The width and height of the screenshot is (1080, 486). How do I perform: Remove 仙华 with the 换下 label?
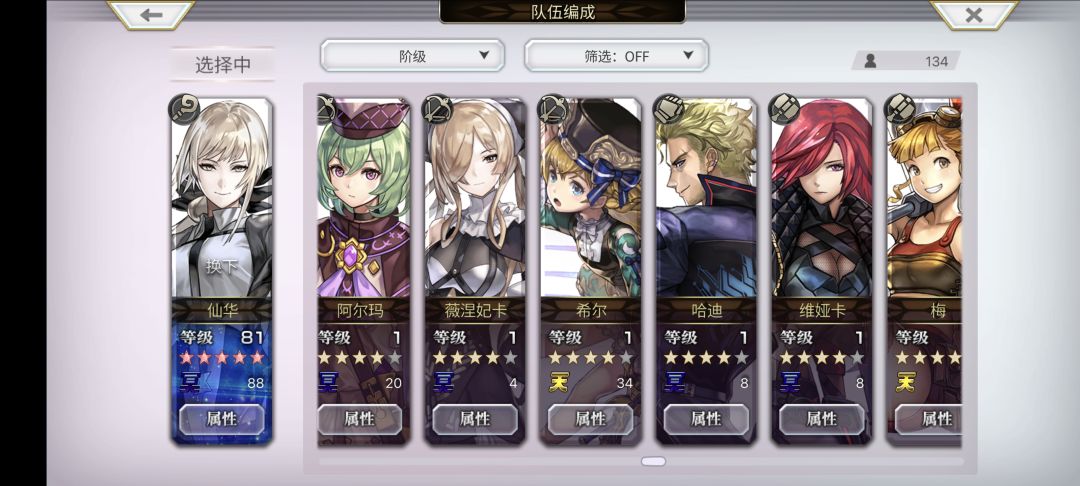[222, 266]
